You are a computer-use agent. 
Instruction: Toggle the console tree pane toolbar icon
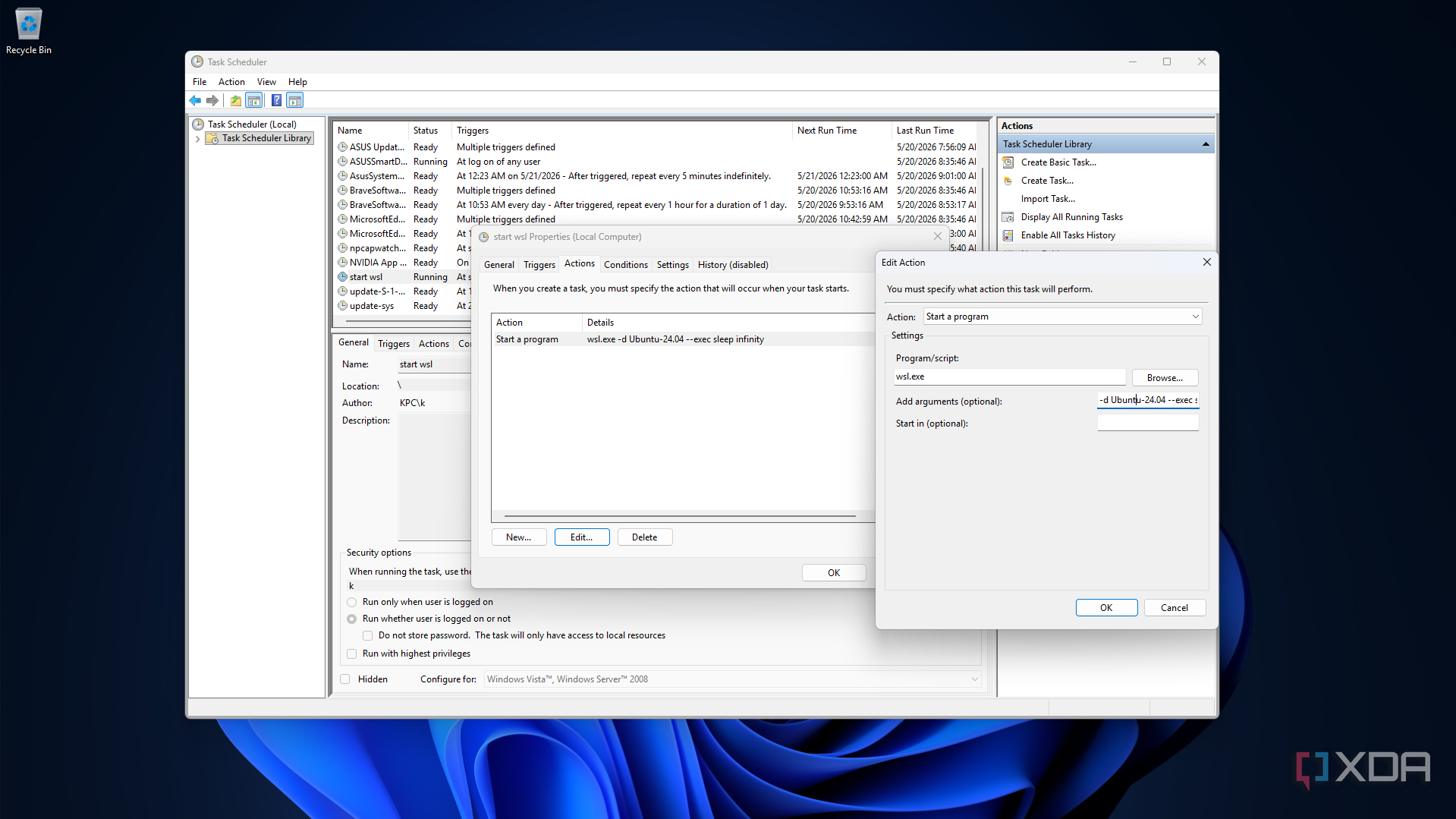[254, 100]
